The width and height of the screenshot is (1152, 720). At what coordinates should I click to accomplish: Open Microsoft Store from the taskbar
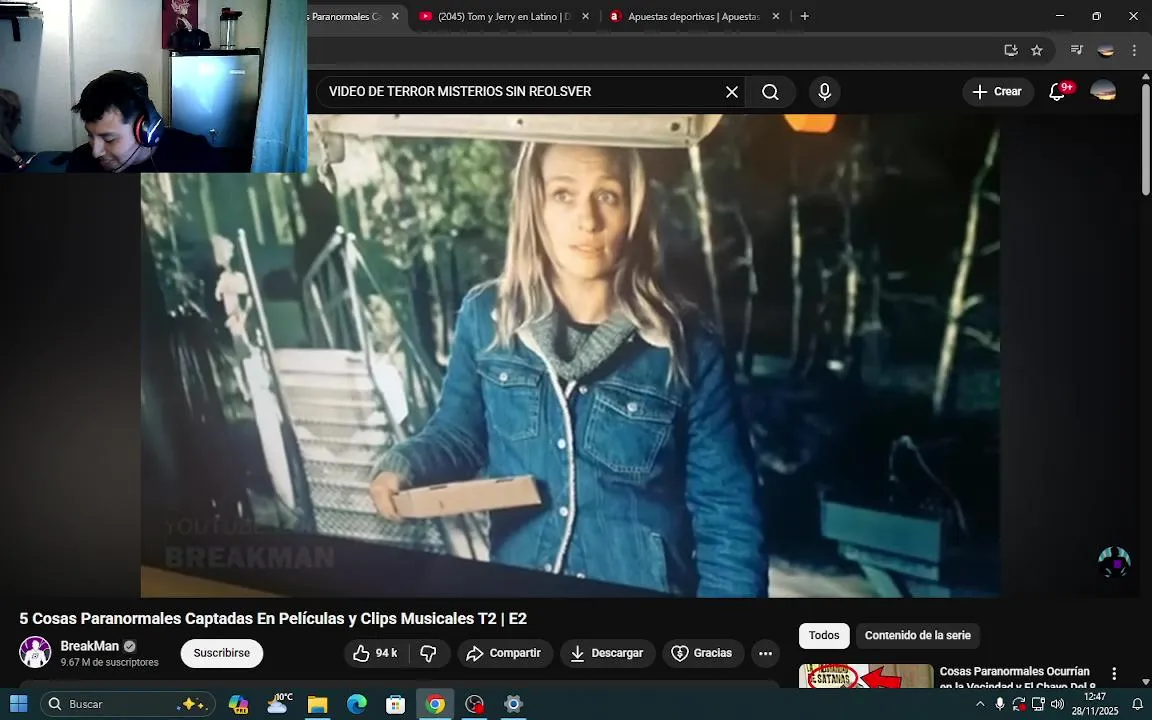click(x=395, y=704)
